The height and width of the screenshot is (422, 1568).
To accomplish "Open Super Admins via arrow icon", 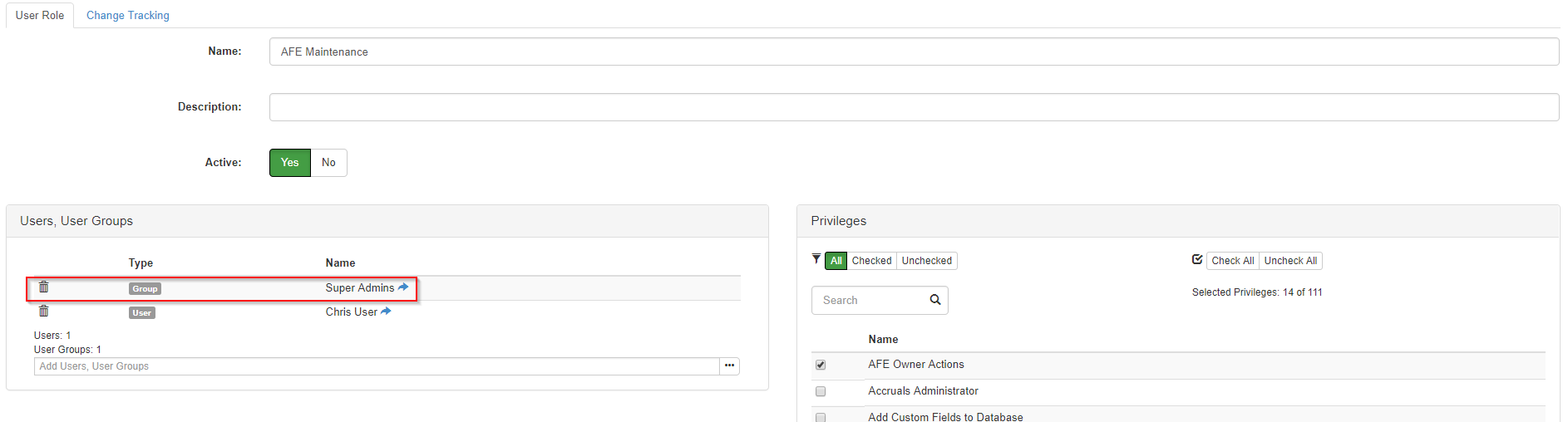I will click(x=403, y=287).
